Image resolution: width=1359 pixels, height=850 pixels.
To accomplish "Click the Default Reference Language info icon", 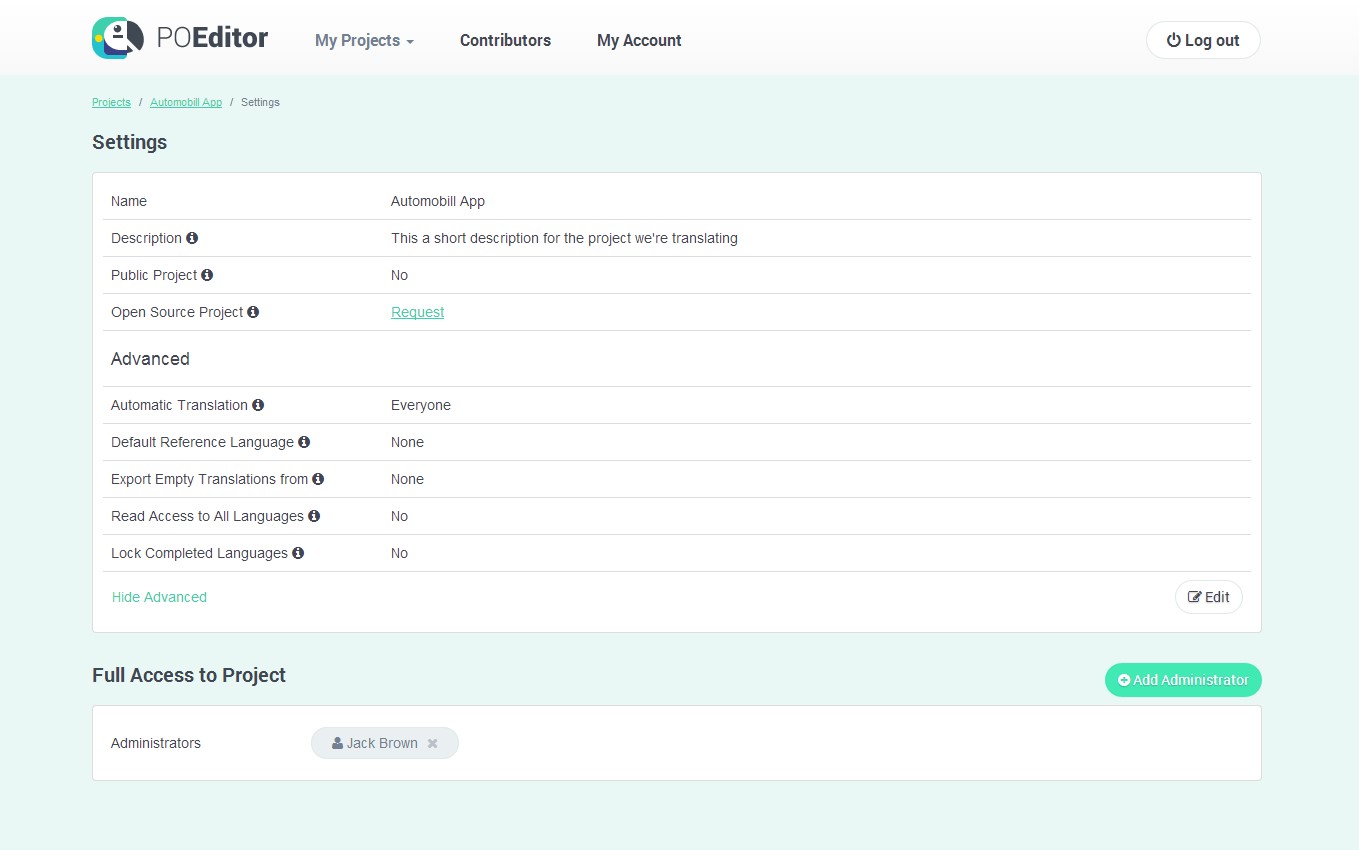I will pyautogui.click(x=304, y=442).
